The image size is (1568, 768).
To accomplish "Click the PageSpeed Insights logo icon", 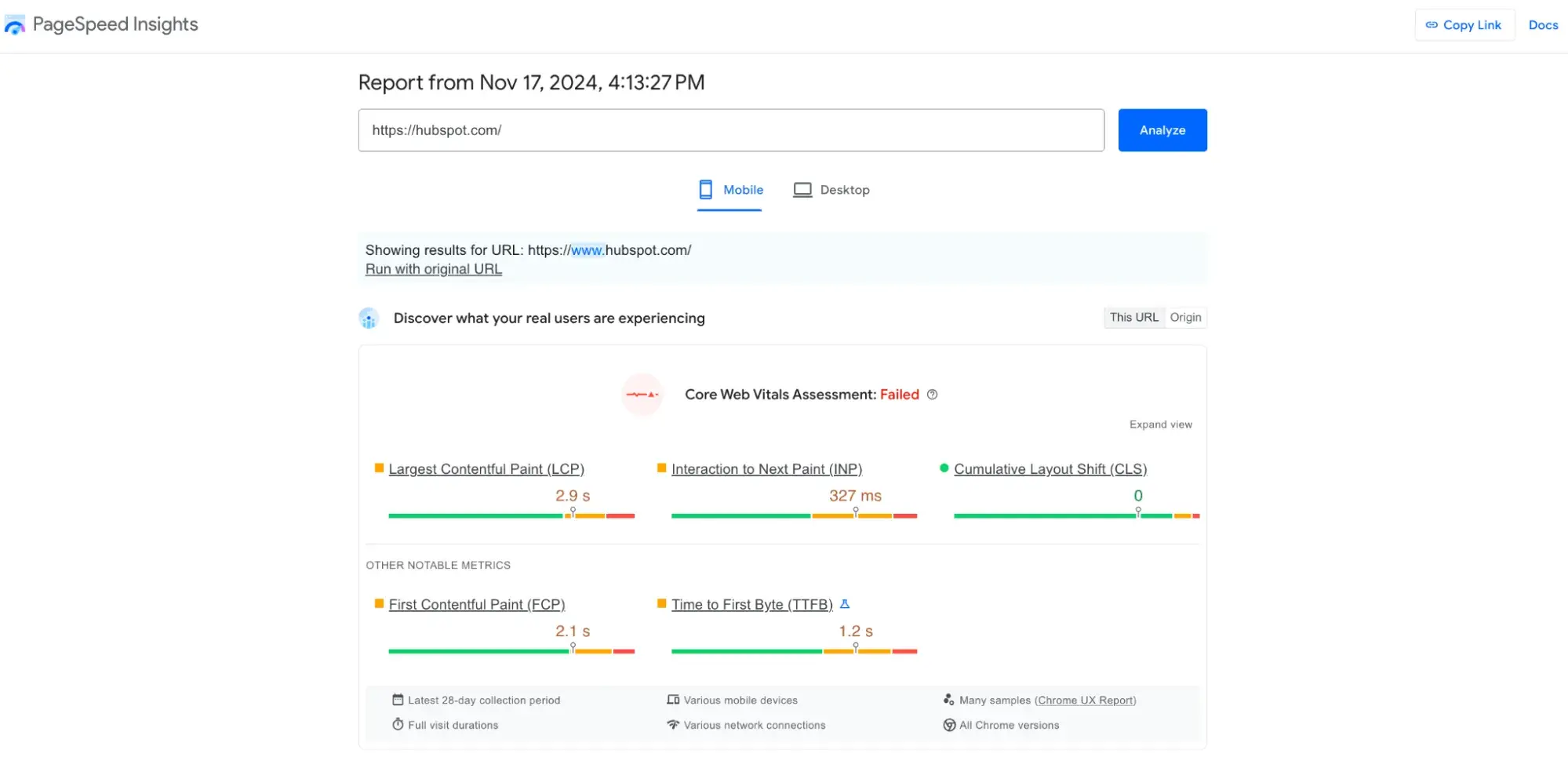I will (x=15, y=25).
